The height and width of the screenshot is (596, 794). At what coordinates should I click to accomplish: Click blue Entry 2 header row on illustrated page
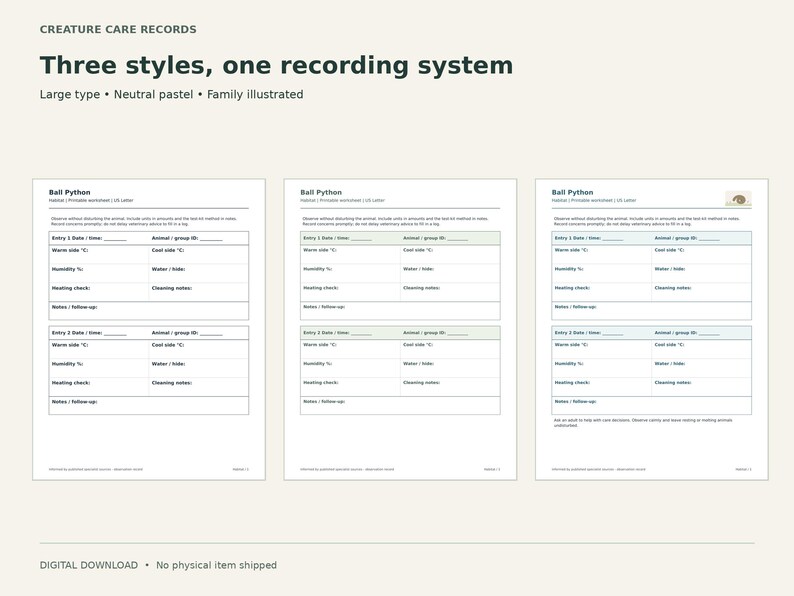tap(652, 333)
